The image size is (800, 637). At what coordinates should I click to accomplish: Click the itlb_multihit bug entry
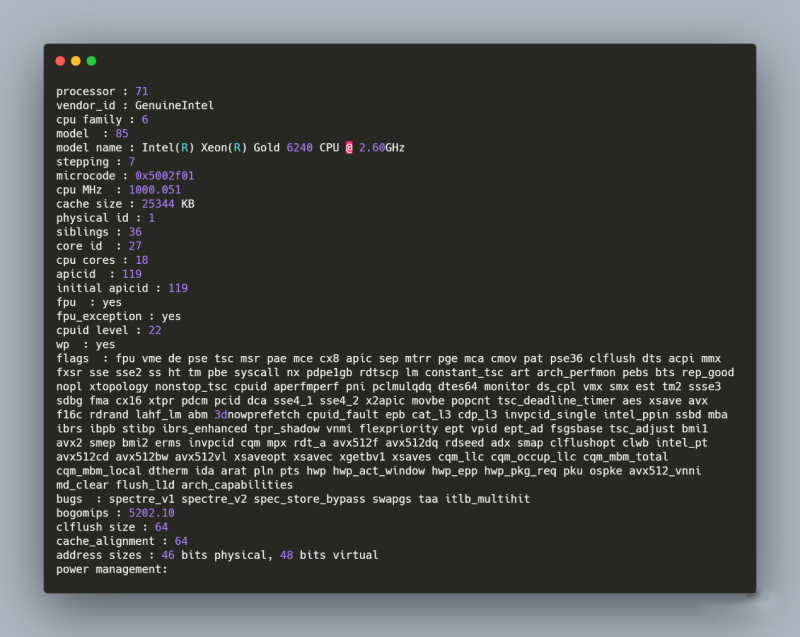click(488, 499)
